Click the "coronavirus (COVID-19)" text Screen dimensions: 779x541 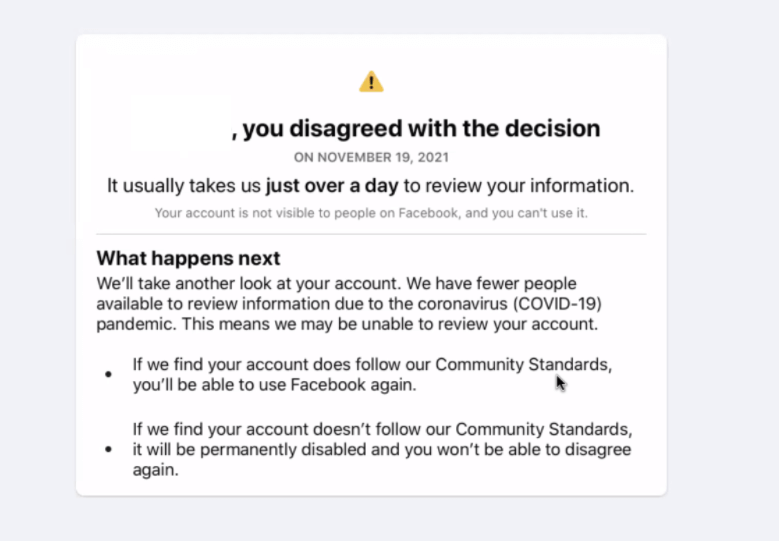[x=510, y=304]
